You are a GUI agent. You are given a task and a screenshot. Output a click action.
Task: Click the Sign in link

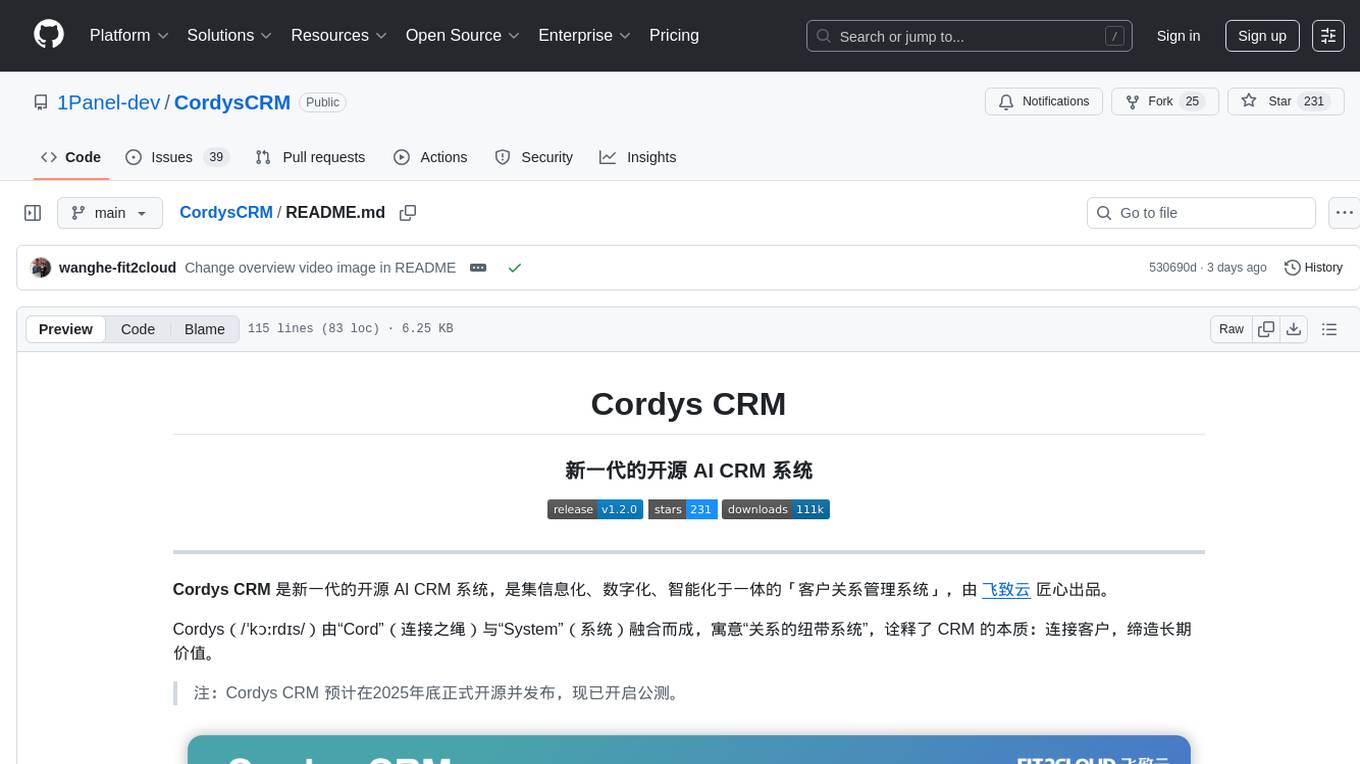pyautogui.click(x=1178, y=35)
